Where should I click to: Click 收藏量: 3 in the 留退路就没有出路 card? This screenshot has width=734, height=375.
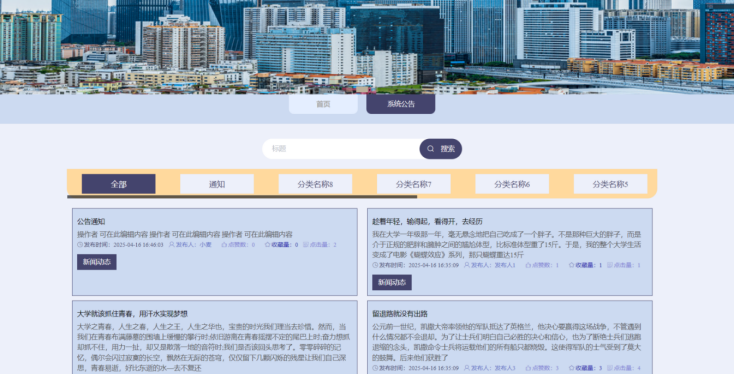click(x=589, y=368)
